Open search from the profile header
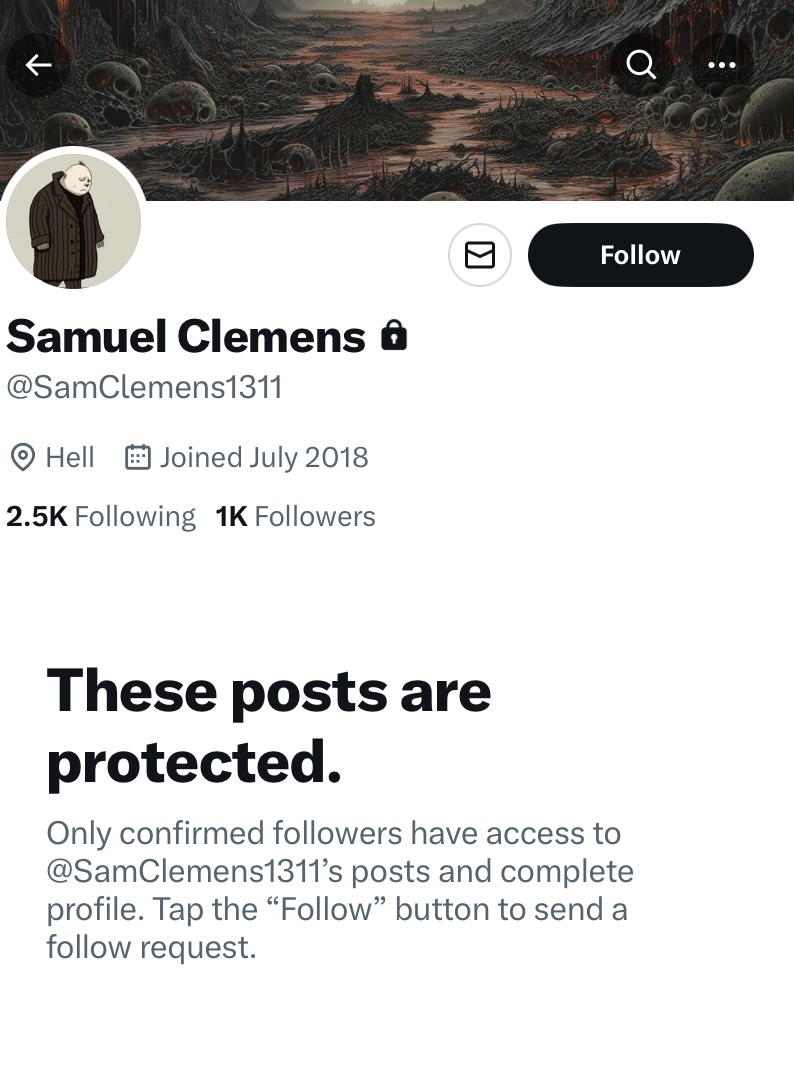 point(640,66)
